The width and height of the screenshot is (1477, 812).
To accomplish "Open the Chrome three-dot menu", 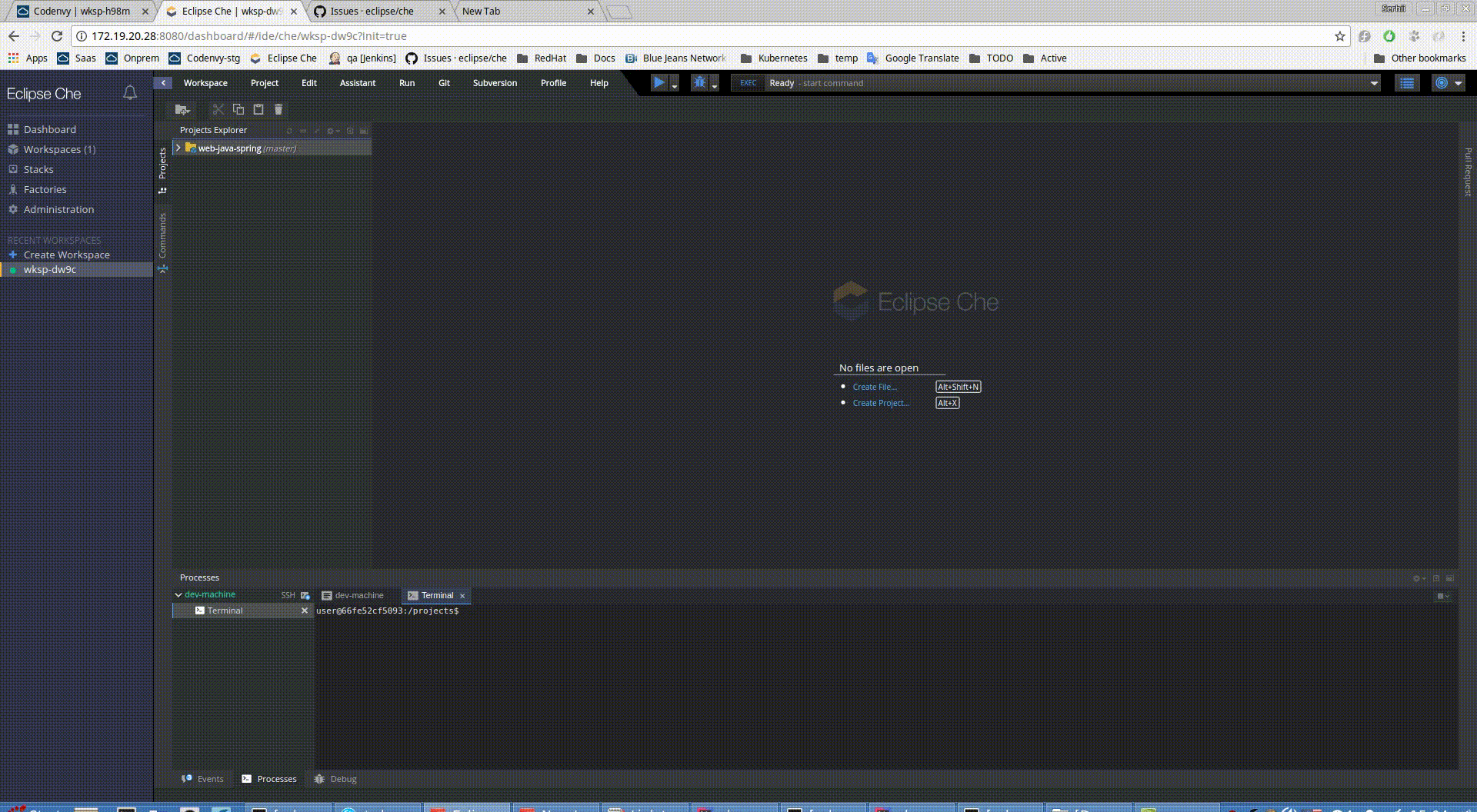I will (1462, 36).
